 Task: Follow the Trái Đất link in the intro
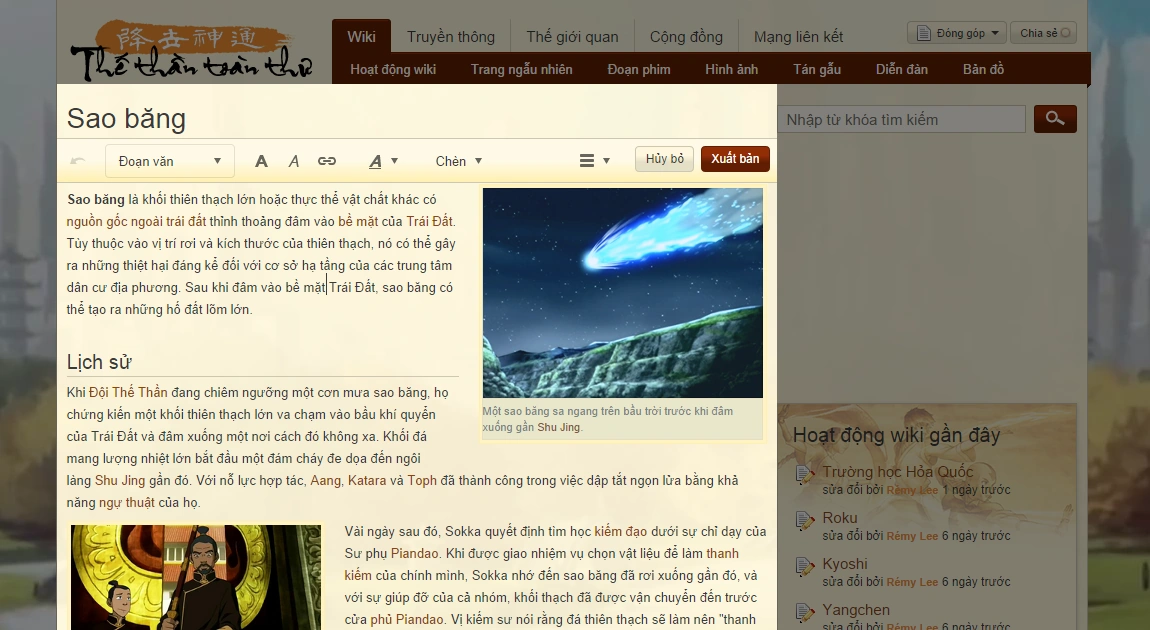click(430, 221)
